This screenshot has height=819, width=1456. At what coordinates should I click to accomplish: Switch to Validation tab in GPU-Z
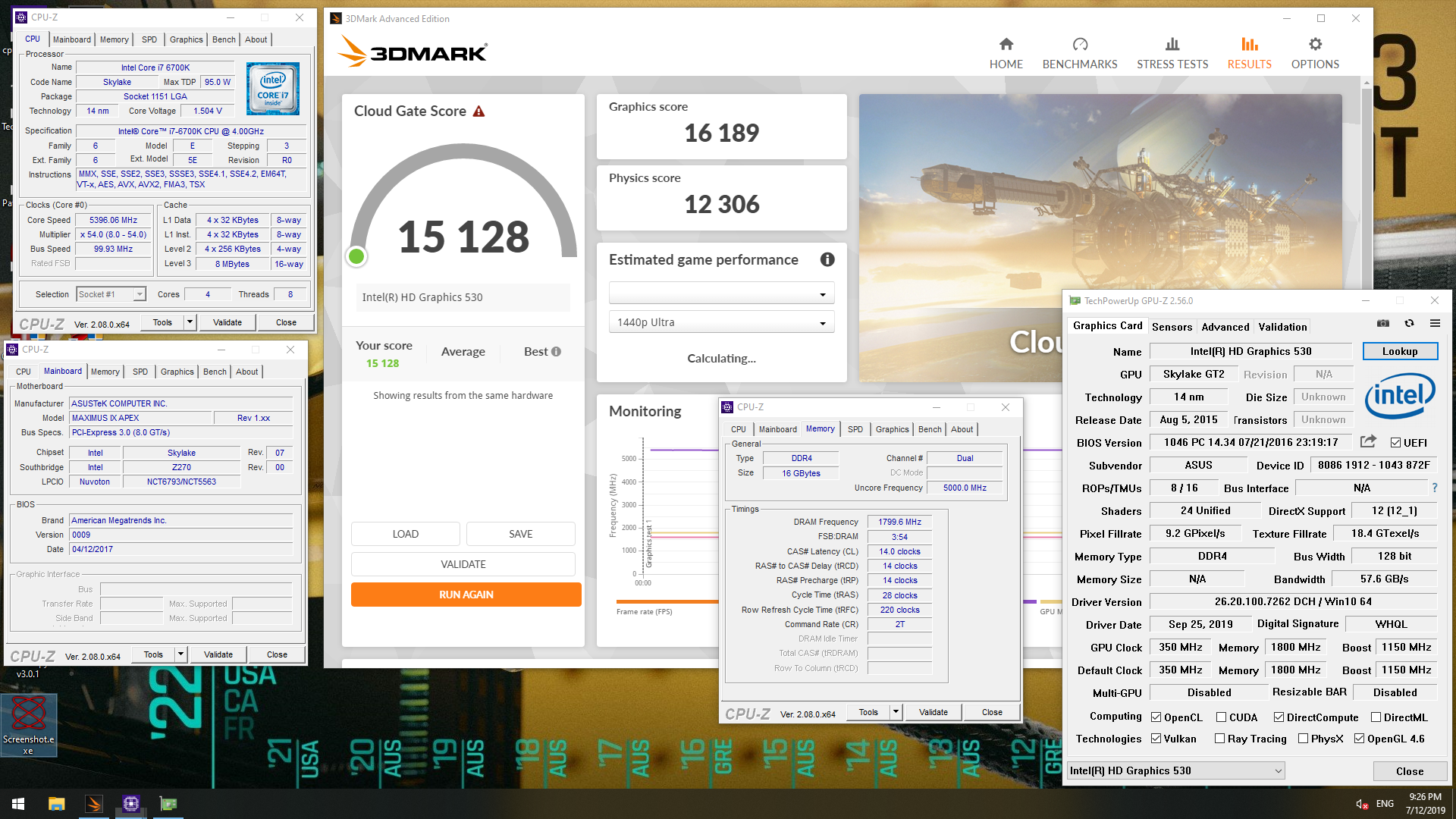click(x=1282, y=327)
